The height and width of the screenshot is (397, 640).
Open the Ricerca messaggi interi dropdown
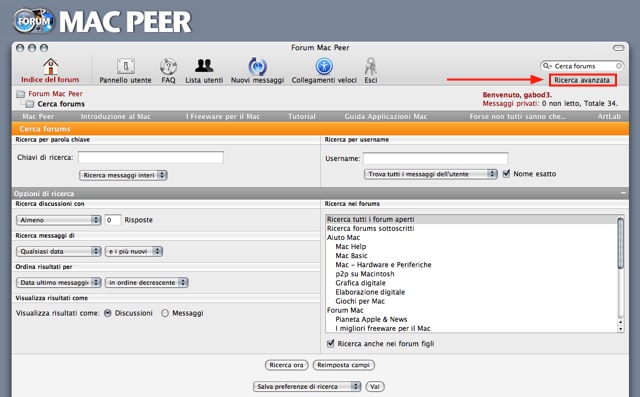click(x=123, y=175)
